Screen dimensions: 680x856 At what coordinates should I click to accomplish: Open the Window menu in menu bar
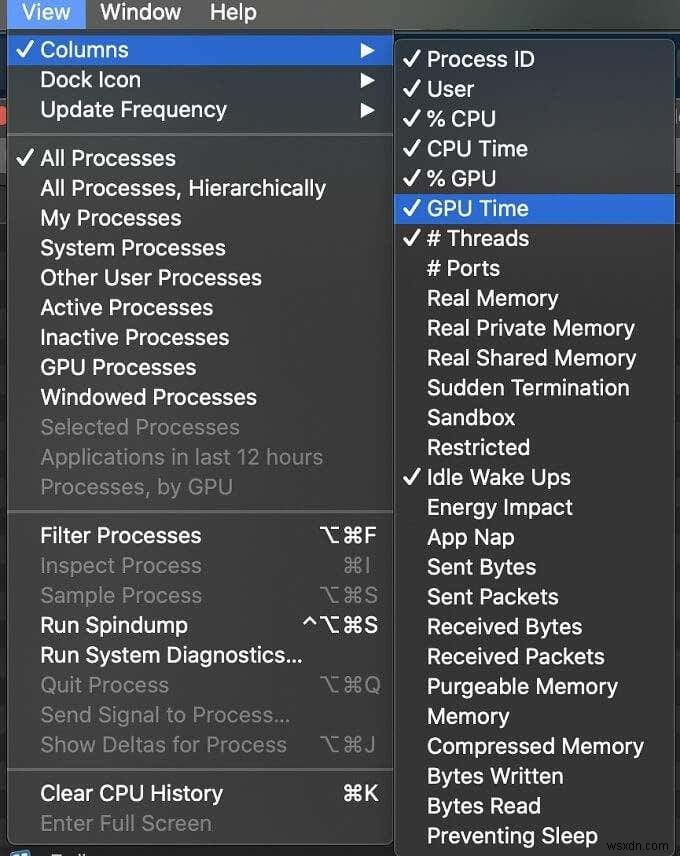point(140,13)
